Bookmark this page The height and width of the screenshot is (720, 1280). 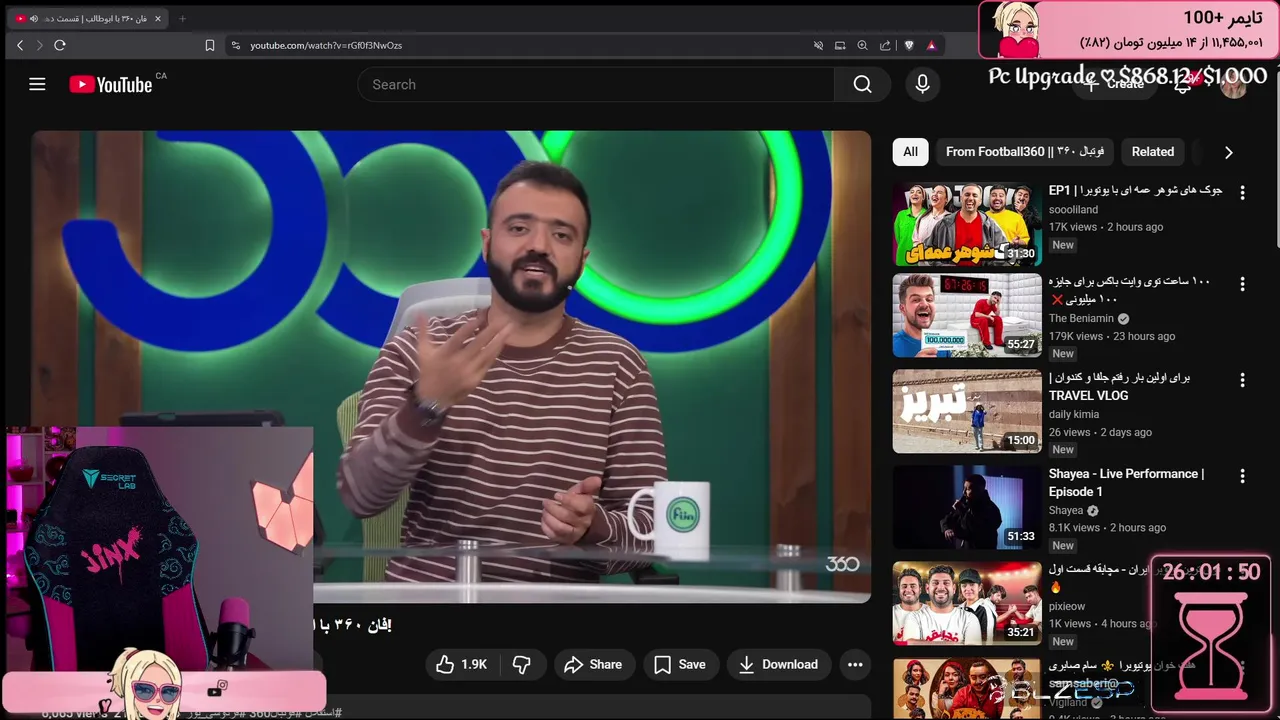(x=210, y=45)
